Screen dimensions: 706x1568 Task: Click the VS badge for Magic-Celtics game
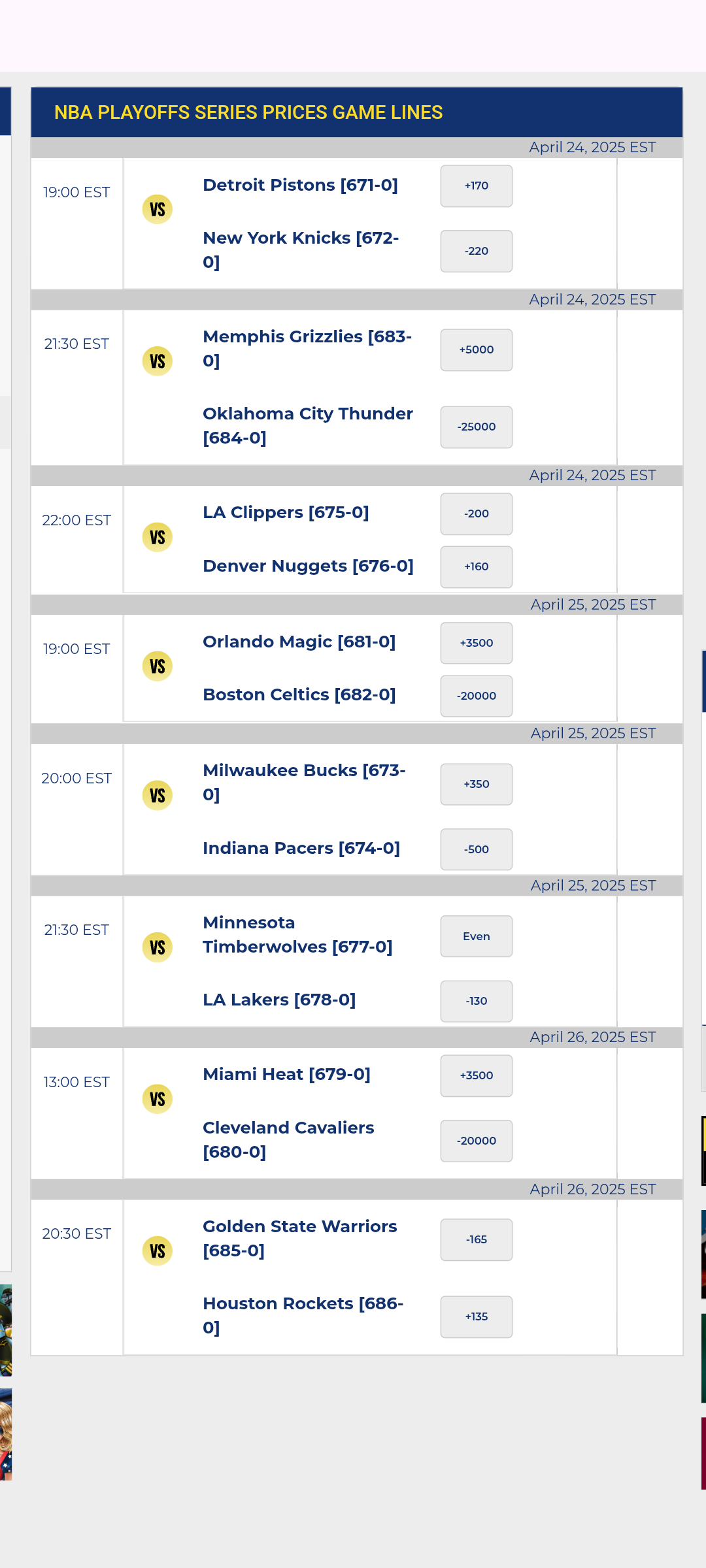(x=158, y=666)
